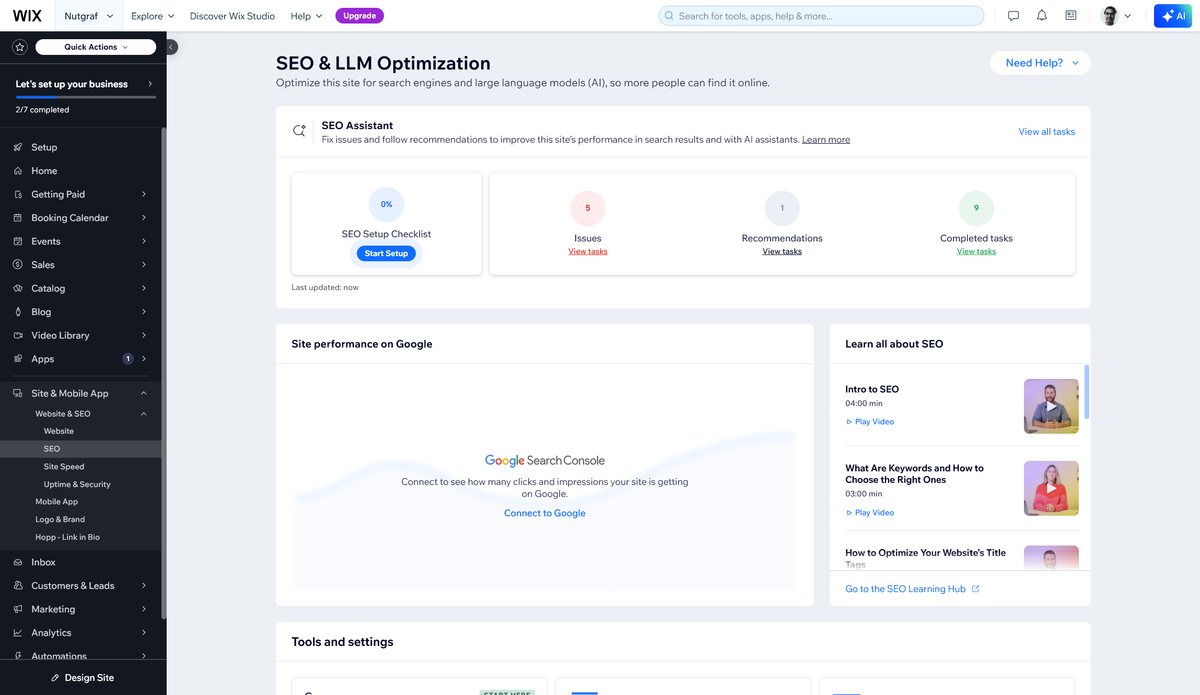
Task: Open the news panel icon beside the bell
Action: (x=1070, y=16)
